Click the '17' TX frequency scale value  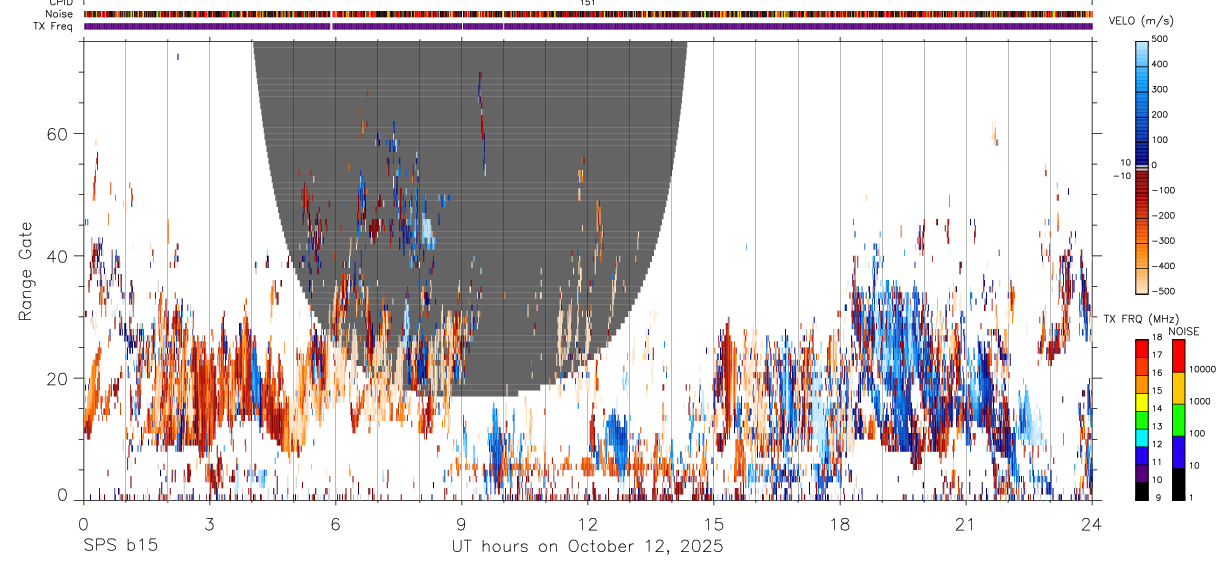(1158, 355)
